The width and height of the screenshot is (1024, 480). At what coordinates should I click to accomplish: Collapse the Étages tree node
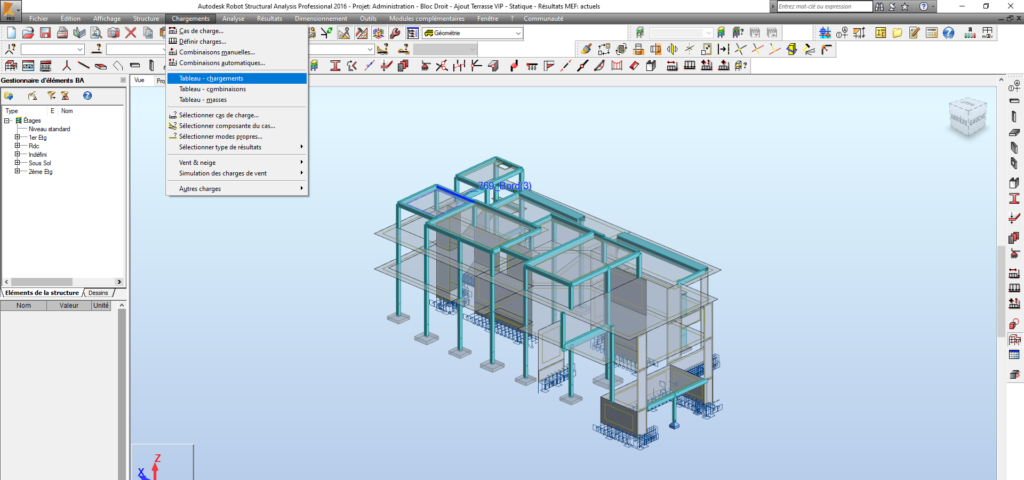point(7,121)
